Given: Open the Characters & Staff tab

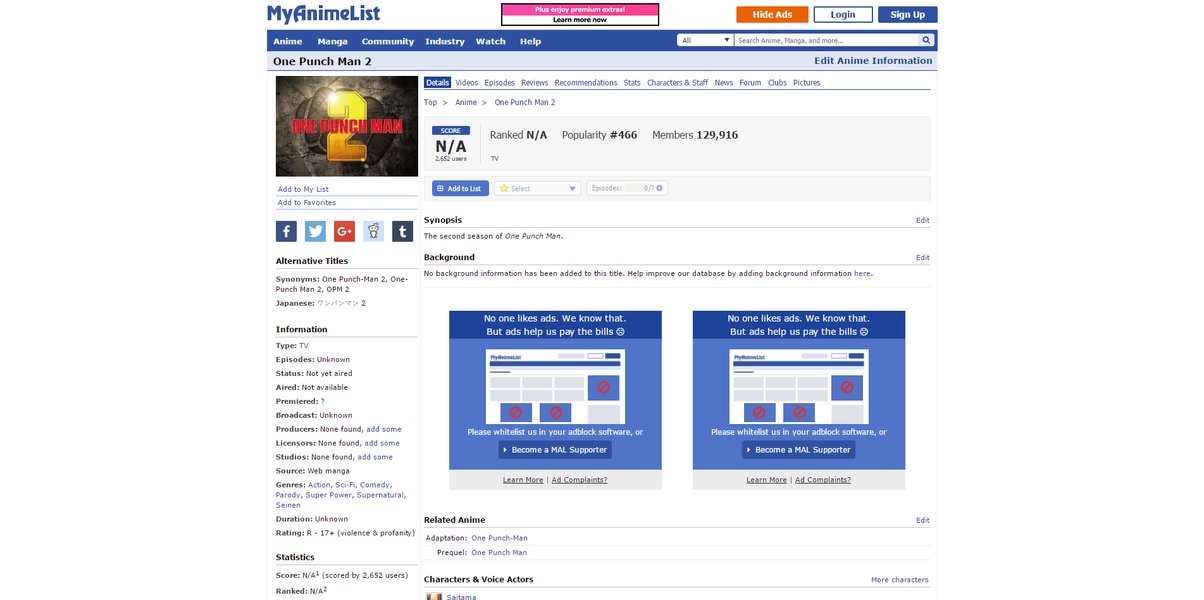Looking at the screenshot, I should tap(678, 83).
